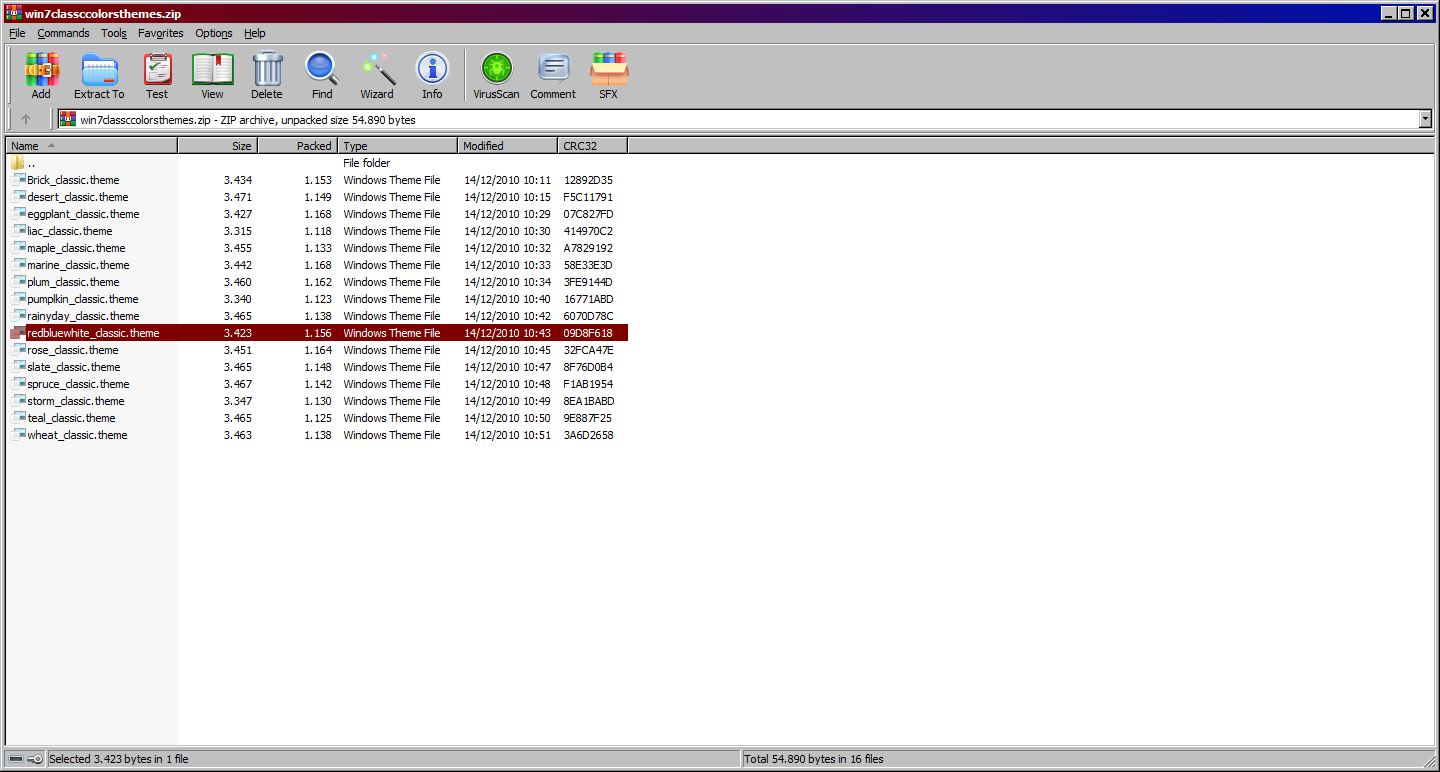Click icon of storm_classic.theme file
Viewport: 1440px width, 772px height.
(x=18, y=401)
